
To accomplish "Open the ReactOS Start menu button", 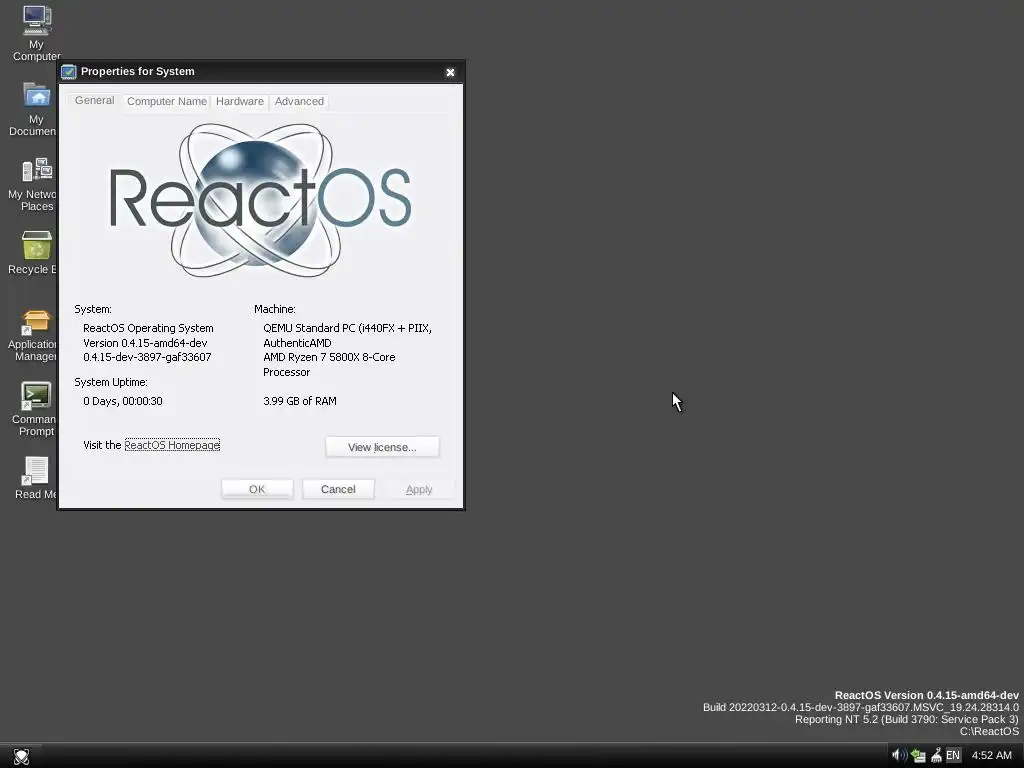I will pos(22,756).
